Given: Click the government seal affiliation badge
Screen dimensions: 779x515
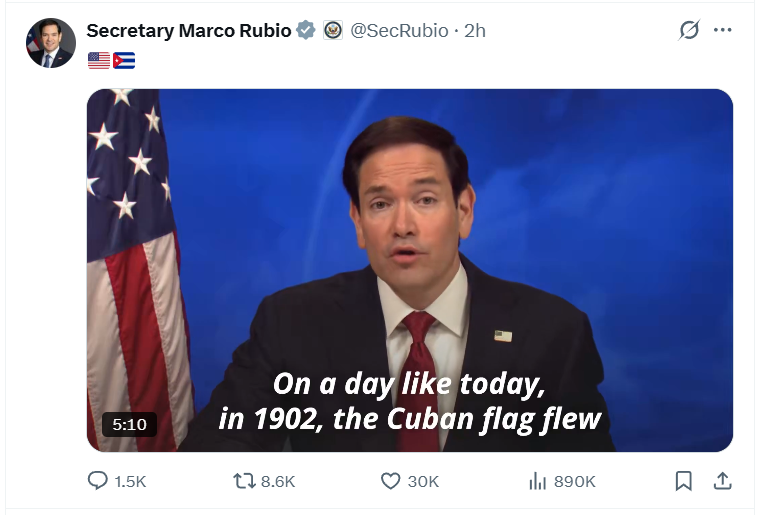Looking at the screenshot, I should 333,30.
